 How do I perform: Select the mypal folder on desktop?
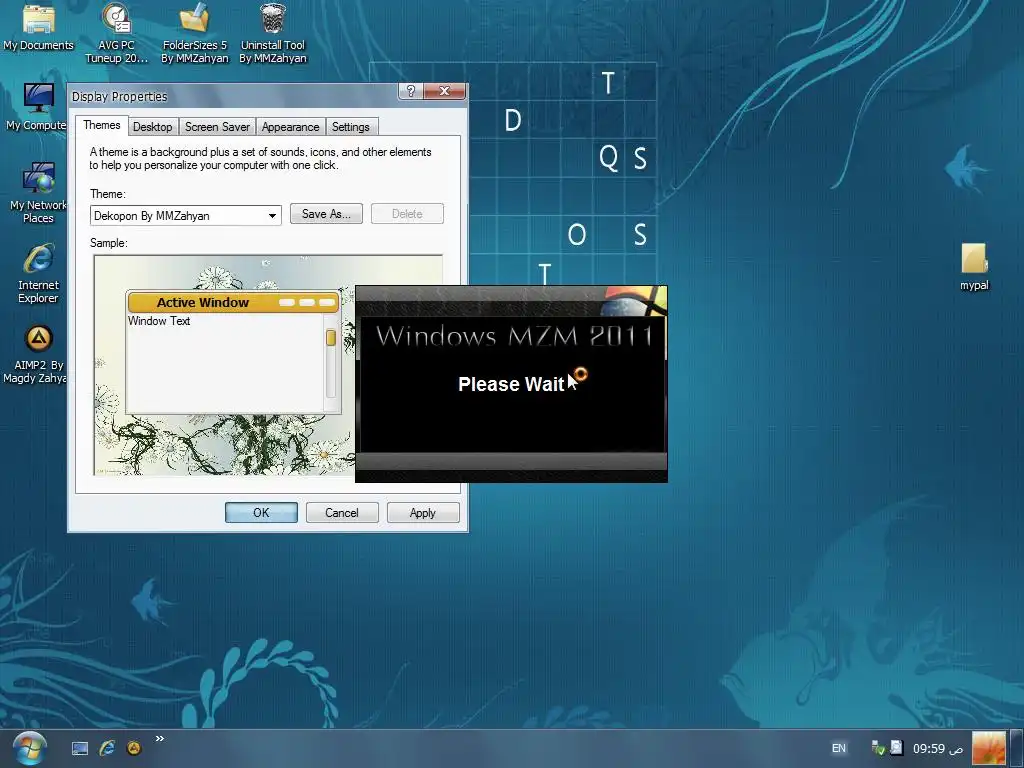point(974,266)
